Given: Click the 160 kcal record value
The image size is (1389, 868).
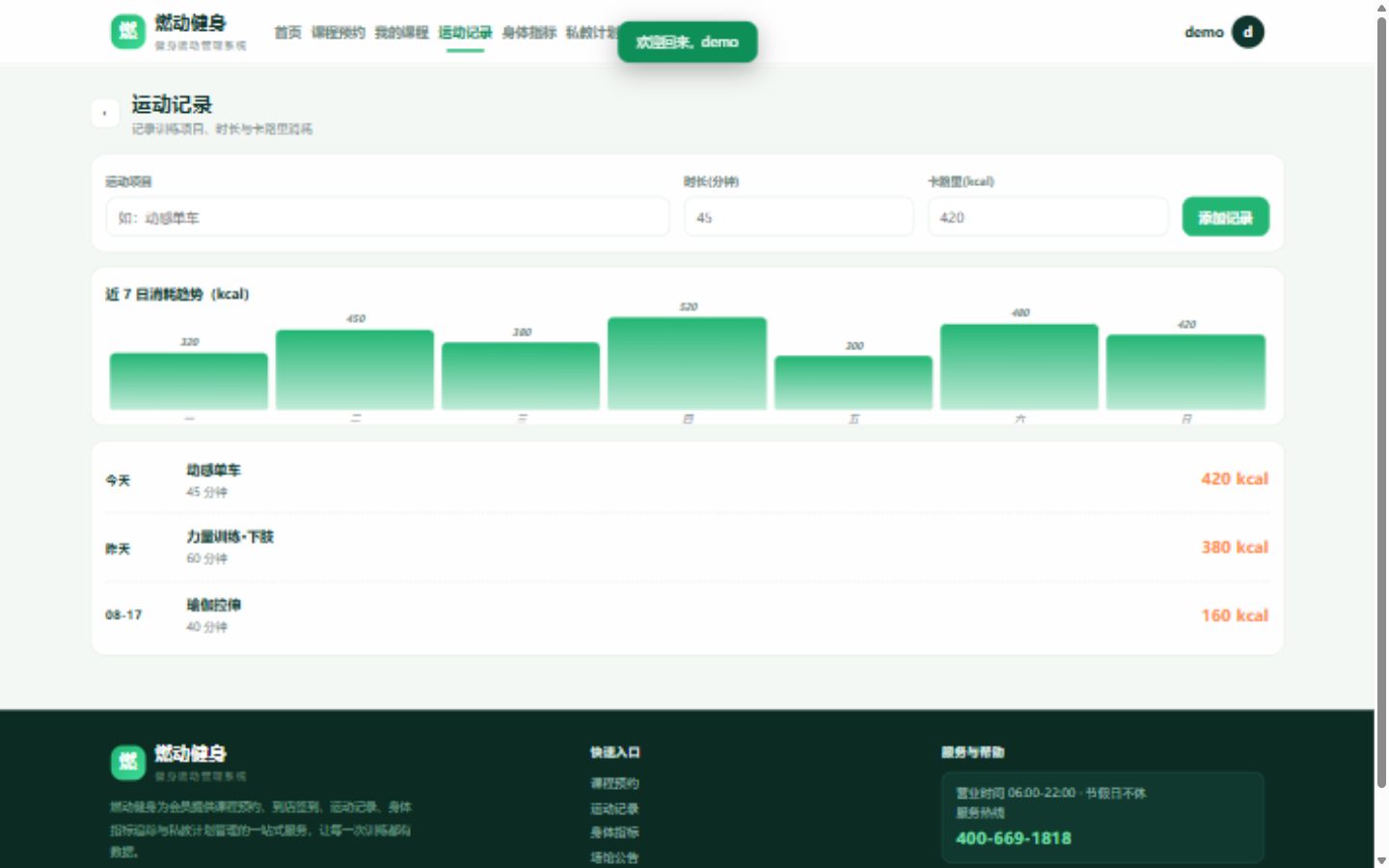Looking at the screenshot, I should (1235, 615).
